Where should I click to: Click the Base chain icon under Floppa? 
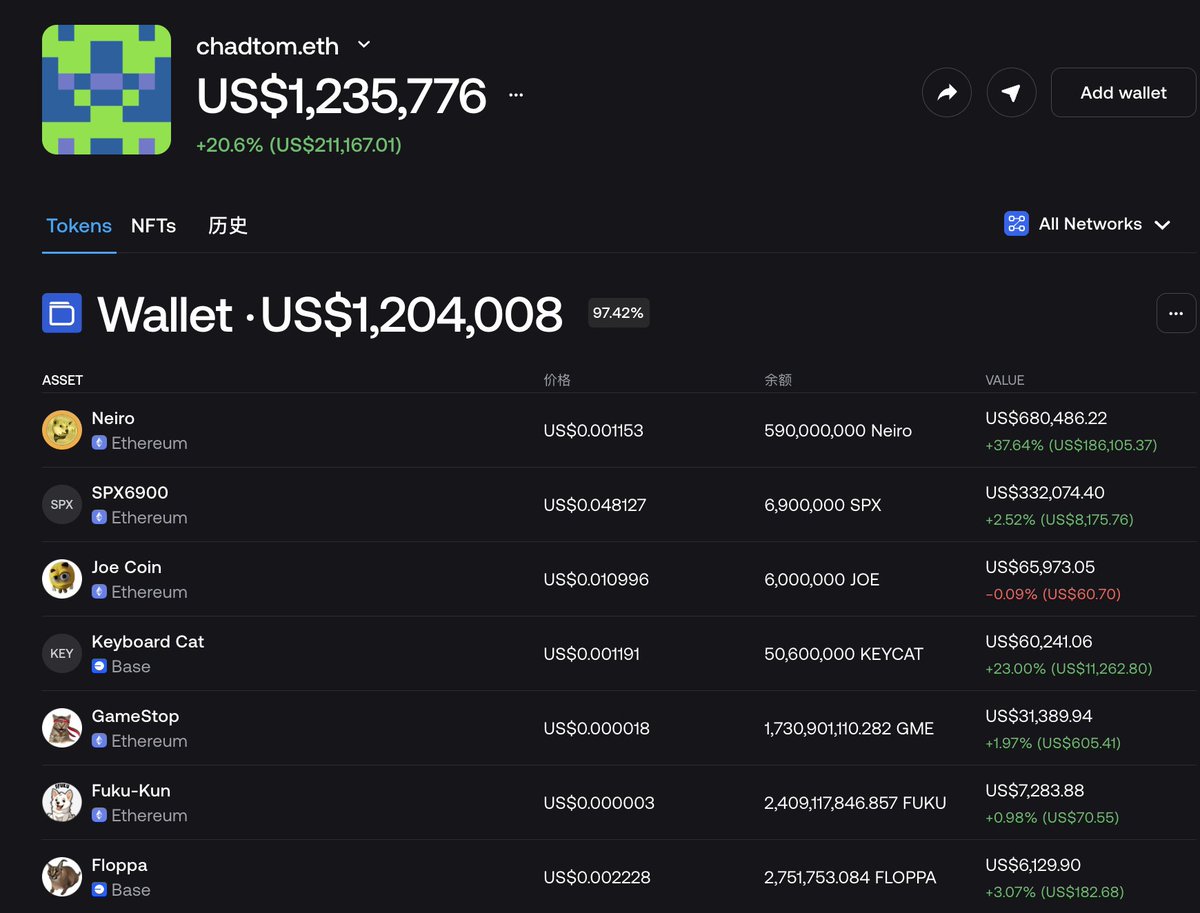pyautogui.click(x=99, y=889)
